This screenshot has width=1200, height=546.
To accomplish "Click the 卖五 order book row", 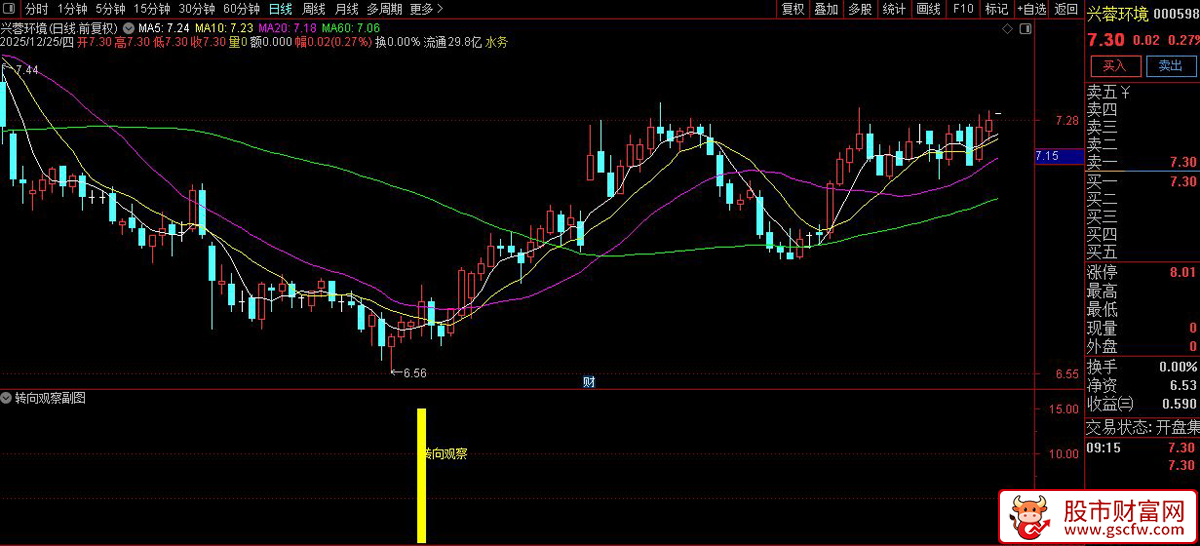I will [1143, 92].
